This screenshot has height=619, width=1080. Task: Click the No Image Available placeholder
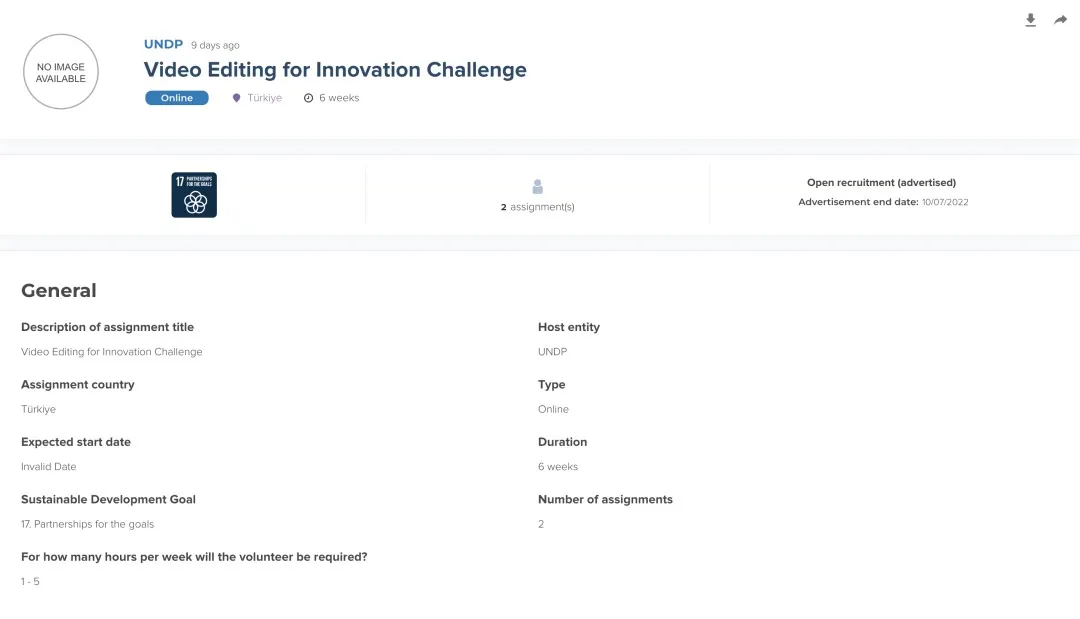tap(61, 72)
